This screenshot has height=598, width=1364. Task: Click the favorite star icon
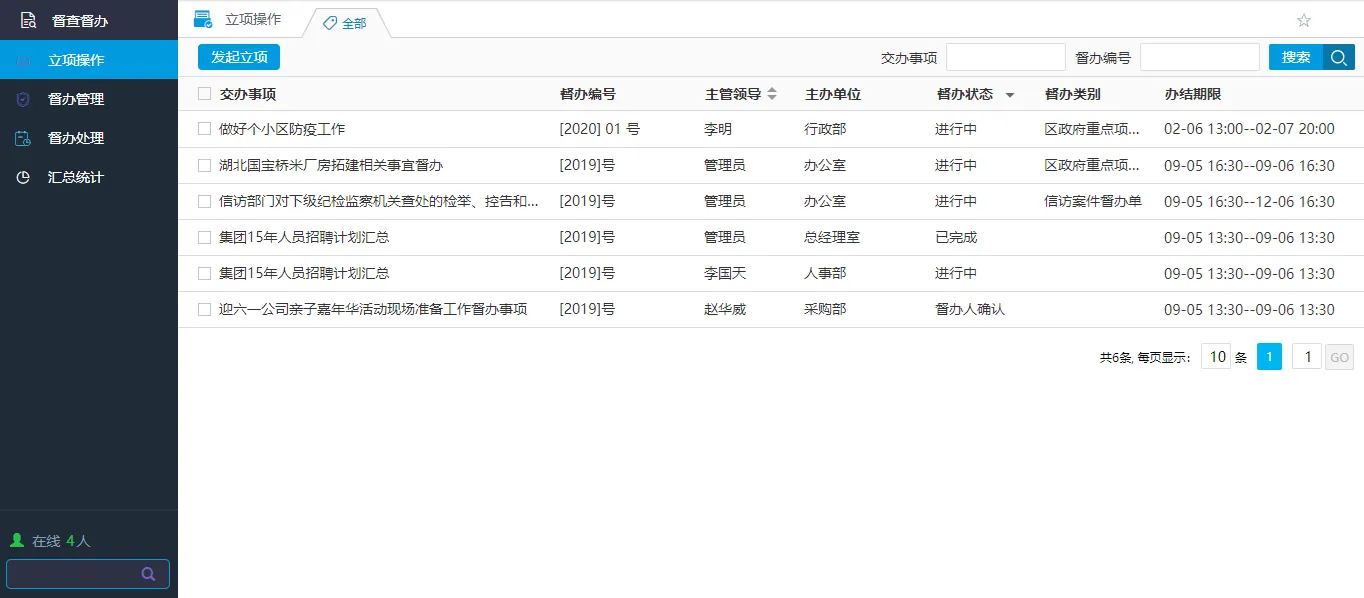(x=1303, y=20)
